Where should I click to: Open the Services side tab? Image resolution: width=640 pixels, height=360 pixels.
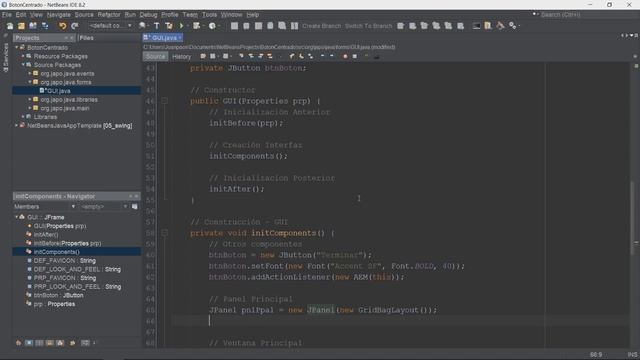click(x=6, y=57)
